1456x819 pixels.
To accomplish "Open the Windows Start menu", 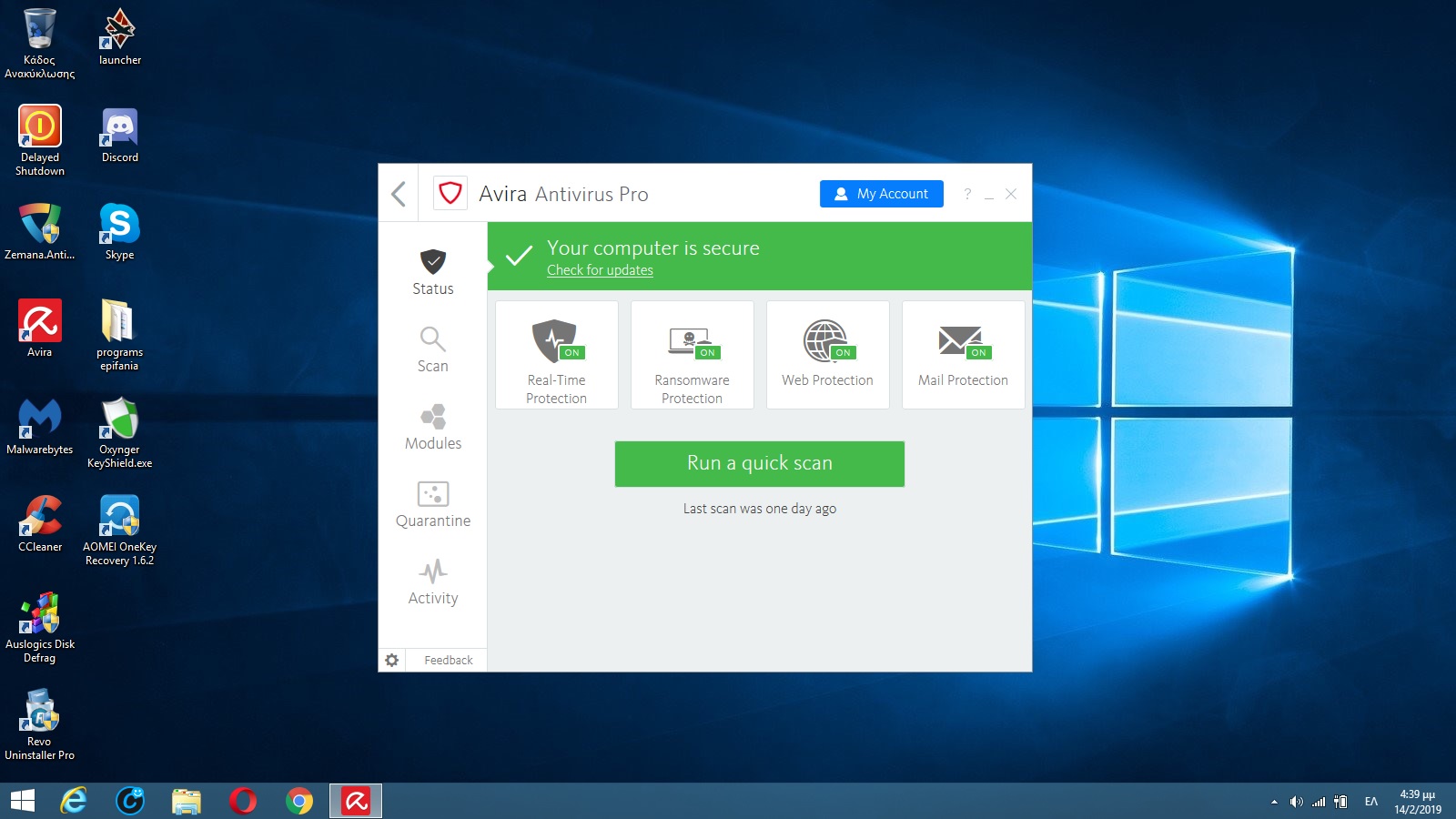I will [x=22, y=801].
